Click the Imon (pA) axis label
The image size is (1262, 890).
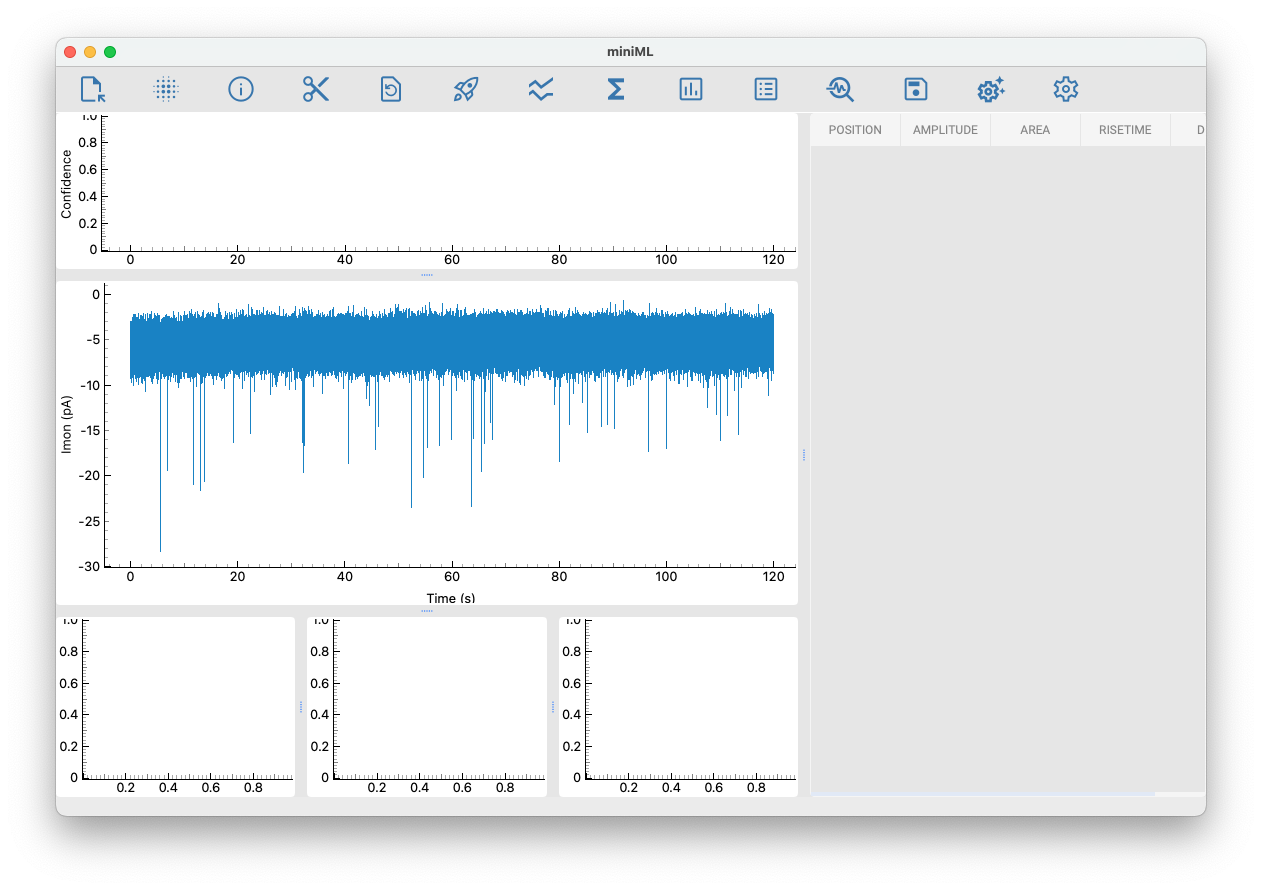67,424
